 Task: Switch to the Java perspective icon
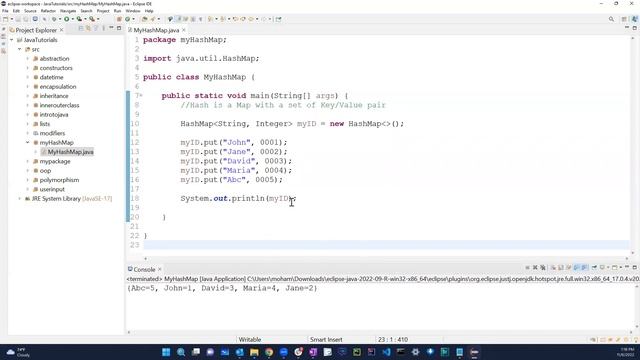pyautogui.click(x=634, y=19)
